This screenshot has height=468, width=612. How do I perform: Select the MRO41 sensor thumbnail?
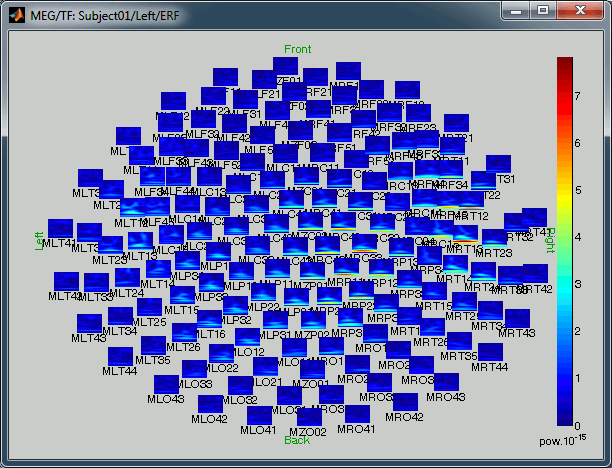pyautogui.click(x=356, y=415)
